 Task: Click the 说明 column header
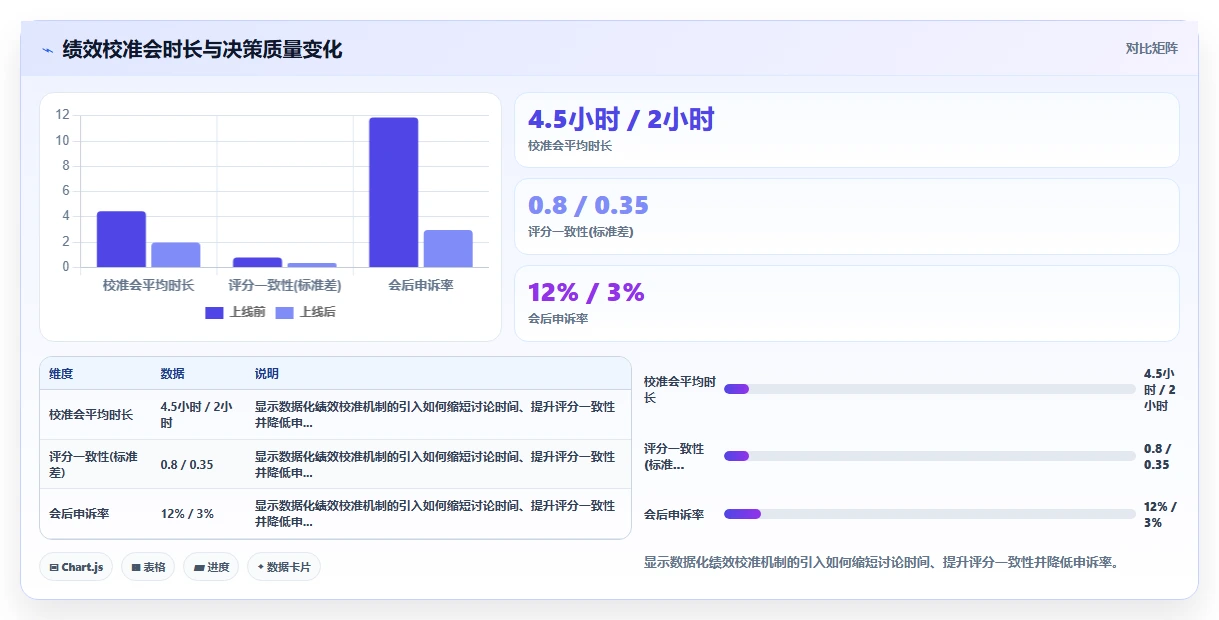pyautogui.click(x=267, y=374)
